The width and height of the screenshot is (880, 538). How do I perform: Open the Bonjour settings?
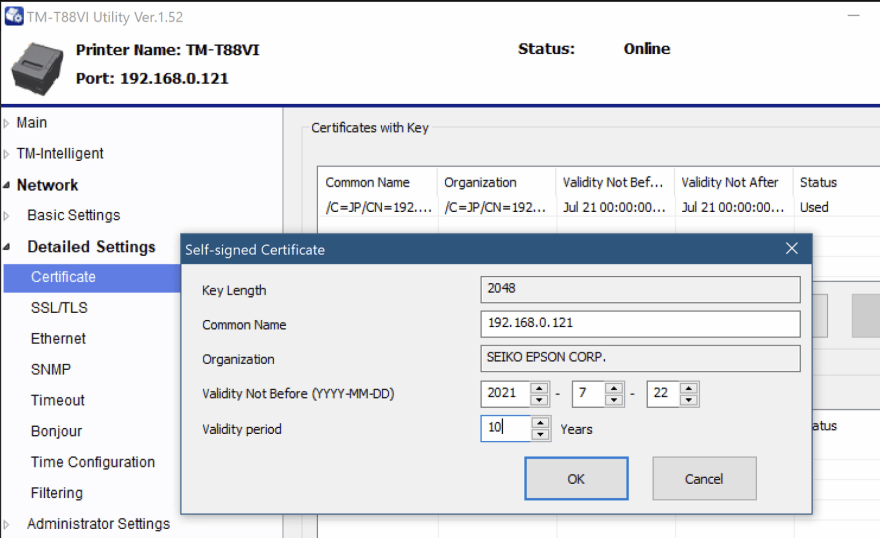[56, 431]
